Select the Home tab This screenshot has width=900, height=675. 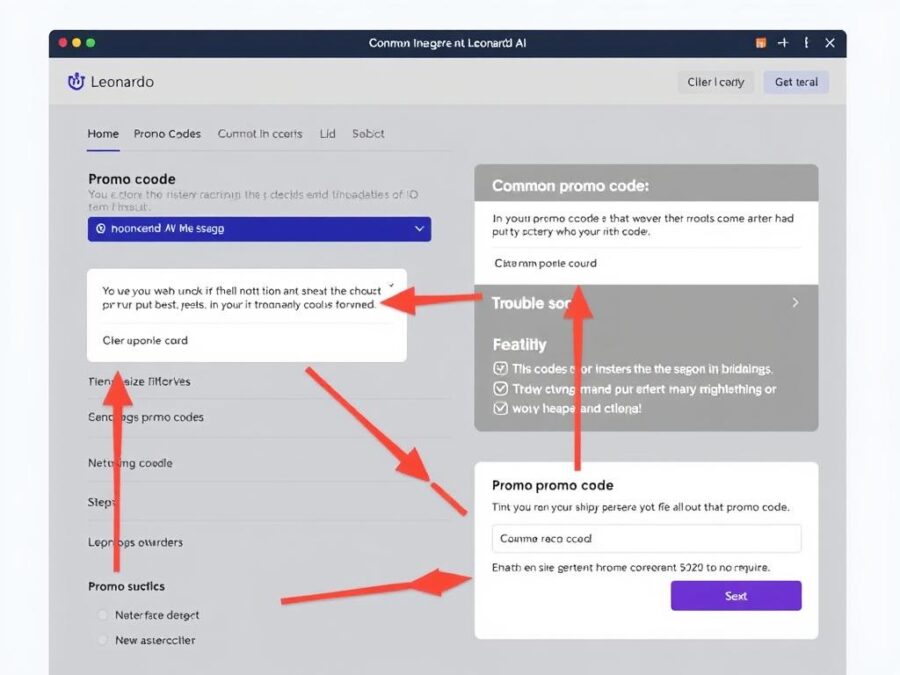point(102,133)
